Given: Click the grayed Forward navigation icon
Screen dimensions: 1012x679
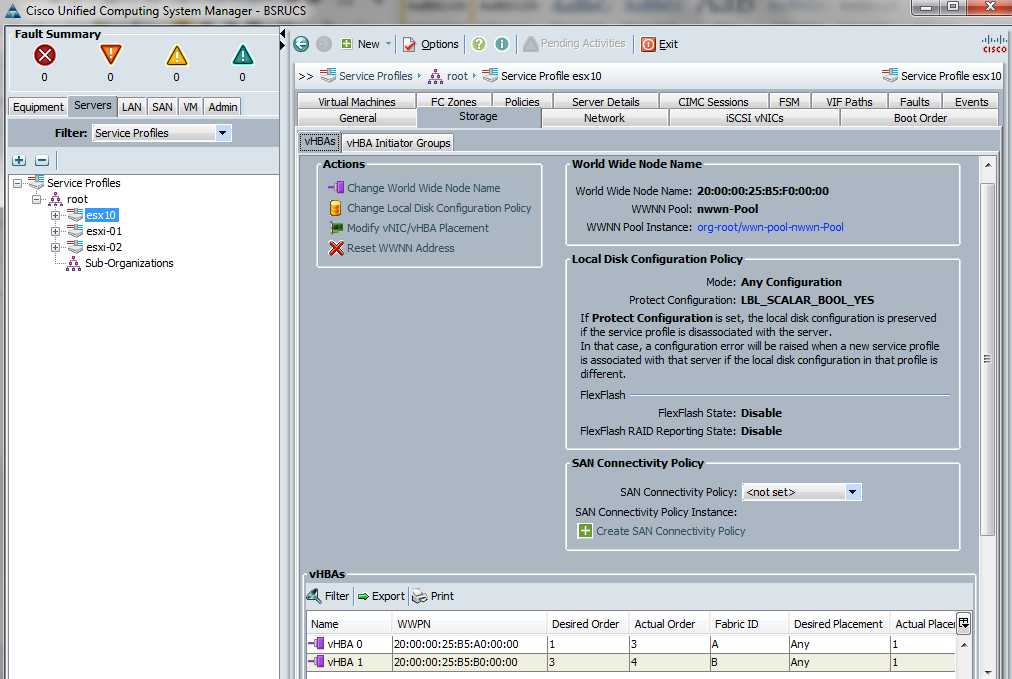Looking at the screenshot, I should (324, 44).
